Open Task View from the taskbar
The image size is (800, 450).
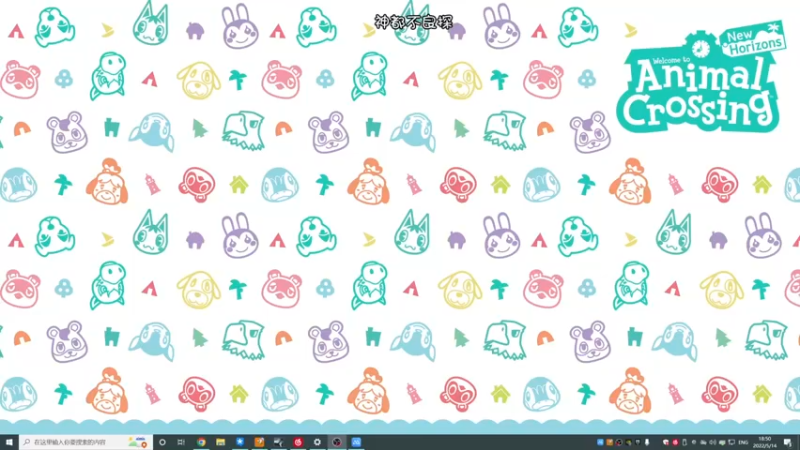(181, 442)
